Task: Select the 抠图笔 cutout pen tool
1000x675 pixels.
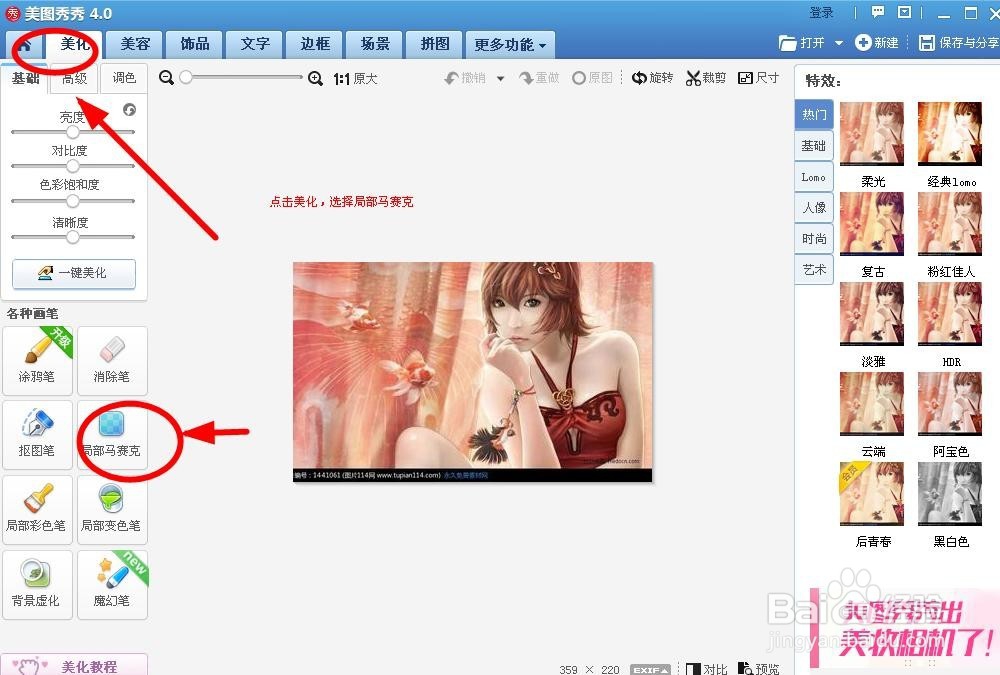Action: (x=37, y=434)
